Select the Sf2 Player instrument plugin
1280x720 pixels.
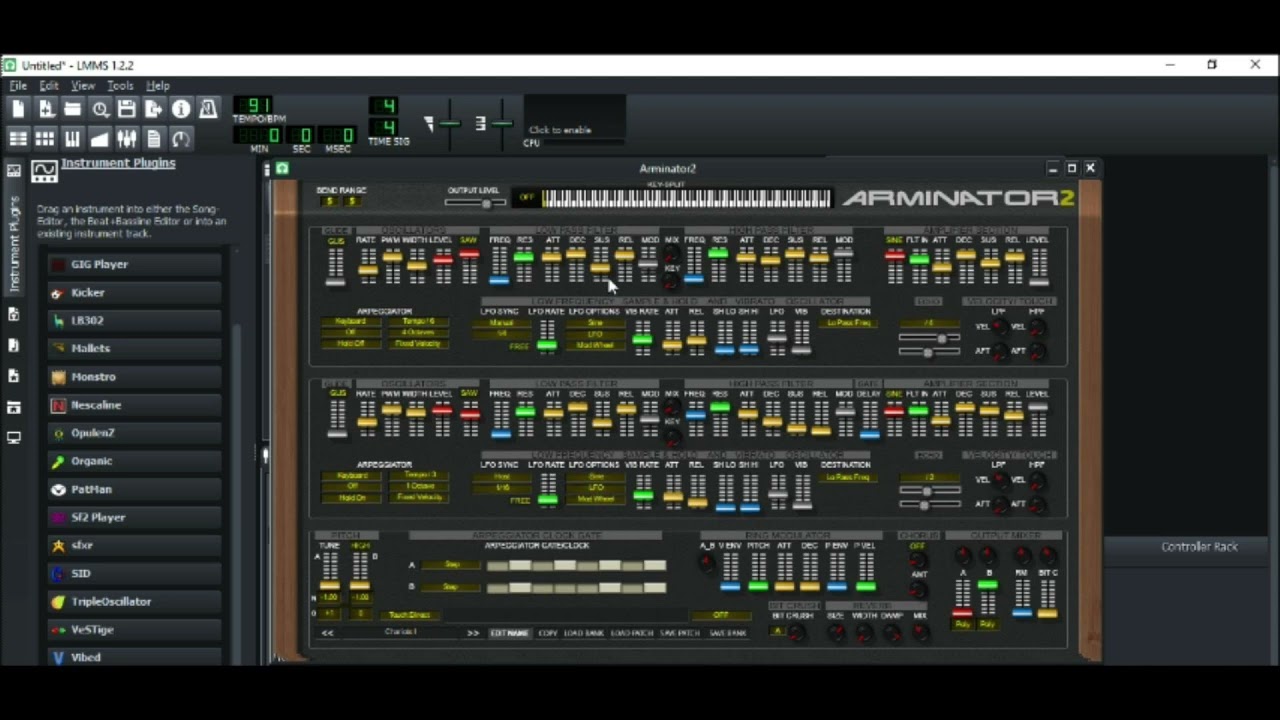[x=134, y=517]
